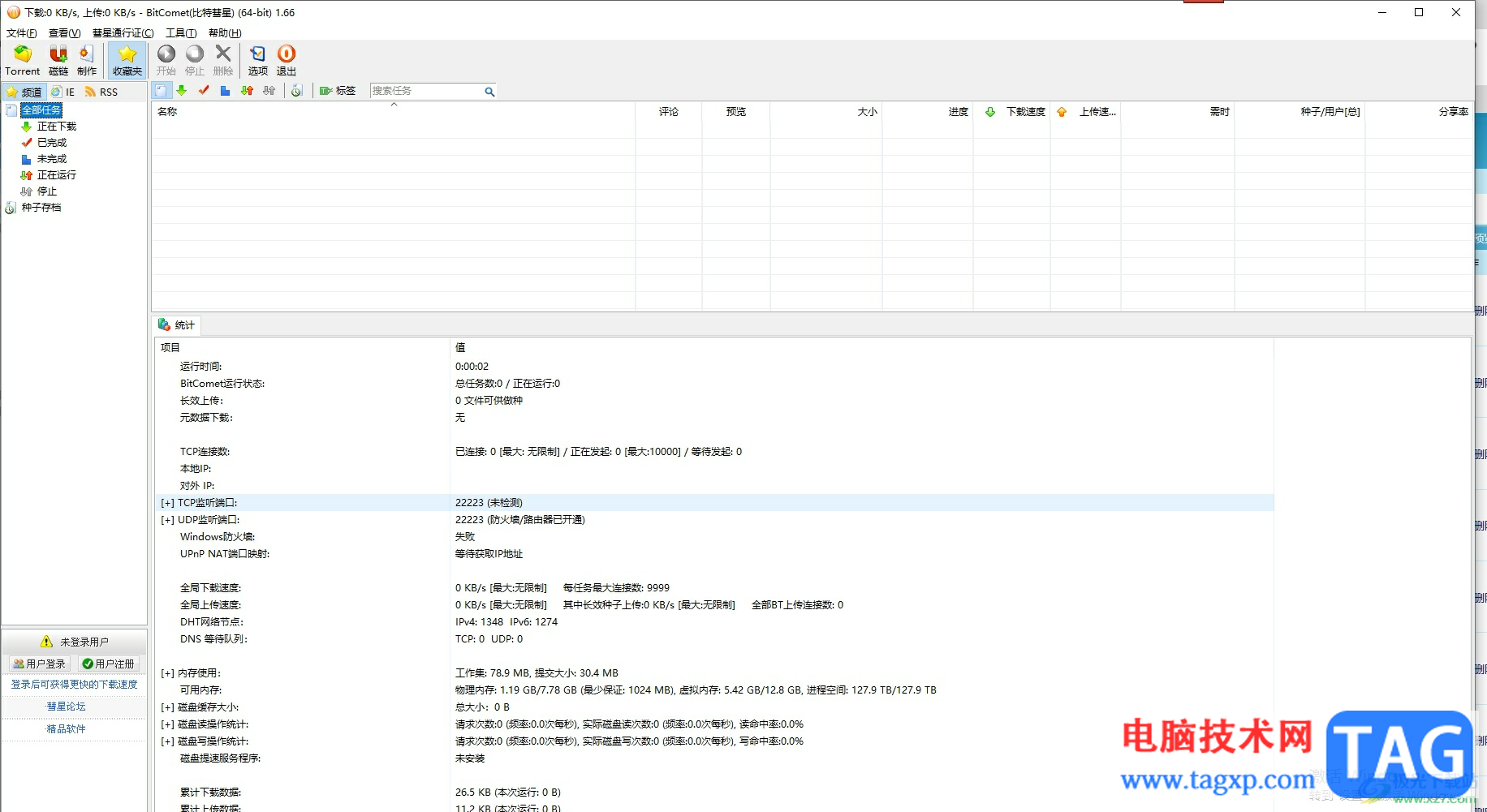Toggle the Favorites (收藏夹) panel
This screenshot has height=812, width=1487.
(x=127, y=61)
